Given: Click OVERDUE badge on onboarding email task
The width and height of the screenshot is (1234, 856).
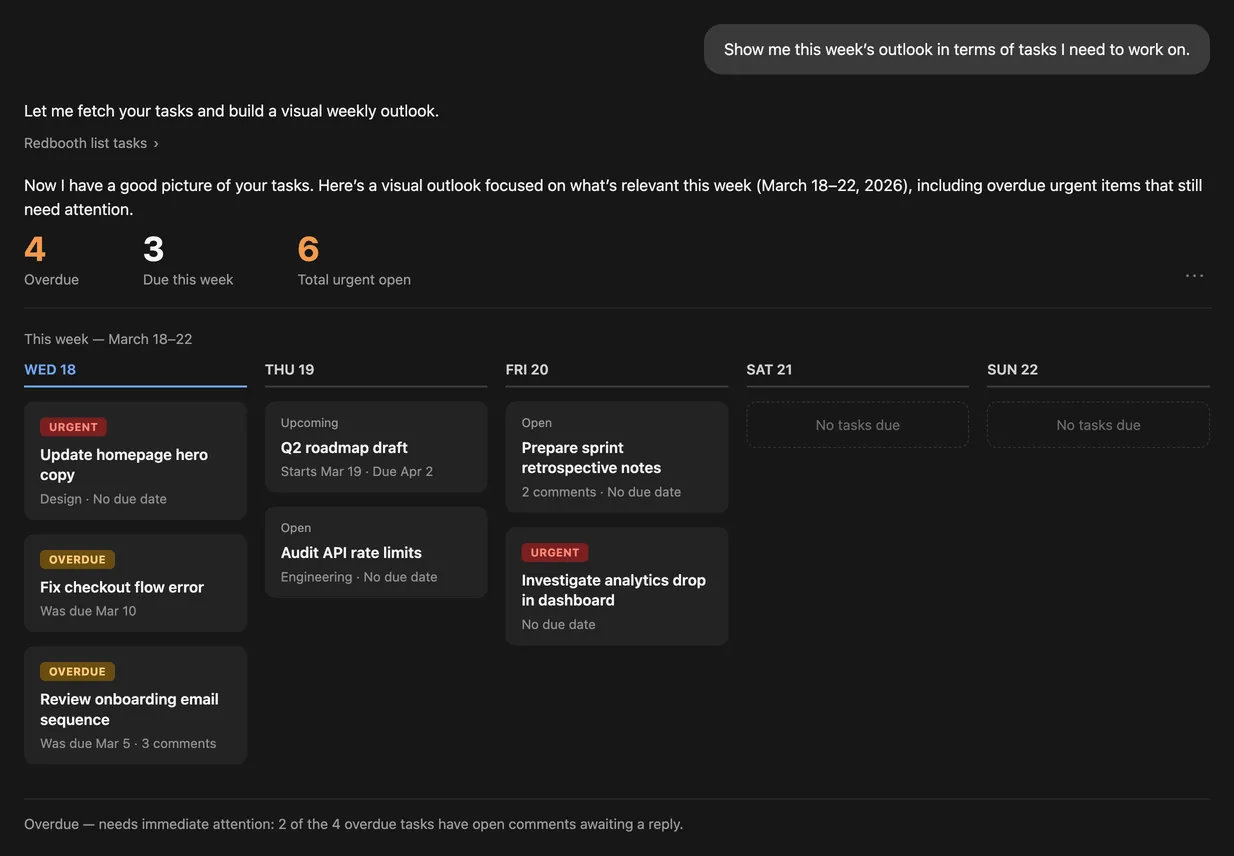Looking at the screenshot, I should click(77, 671).
